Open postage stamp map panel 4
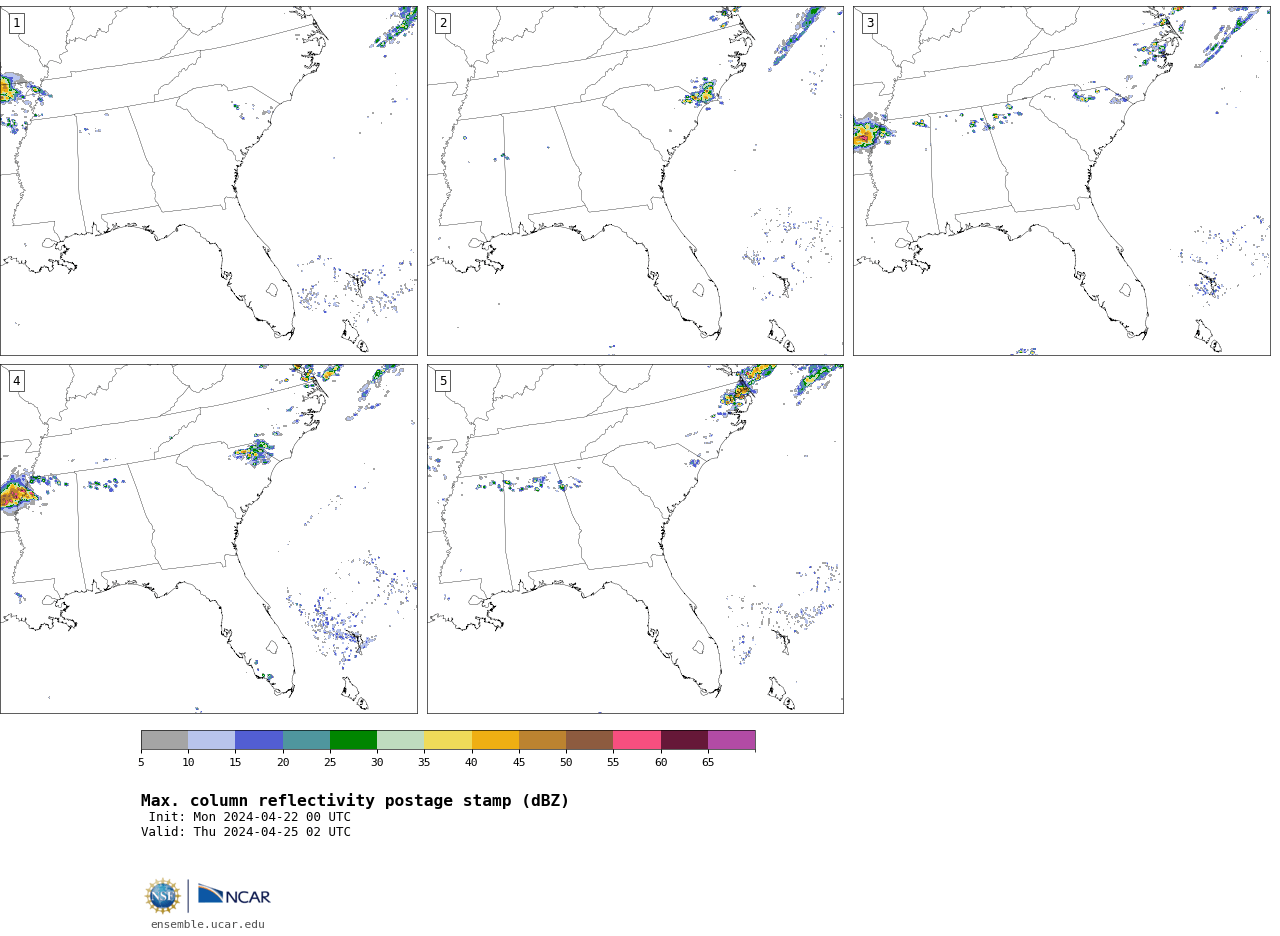1280x936 pixels. [209, 539]
